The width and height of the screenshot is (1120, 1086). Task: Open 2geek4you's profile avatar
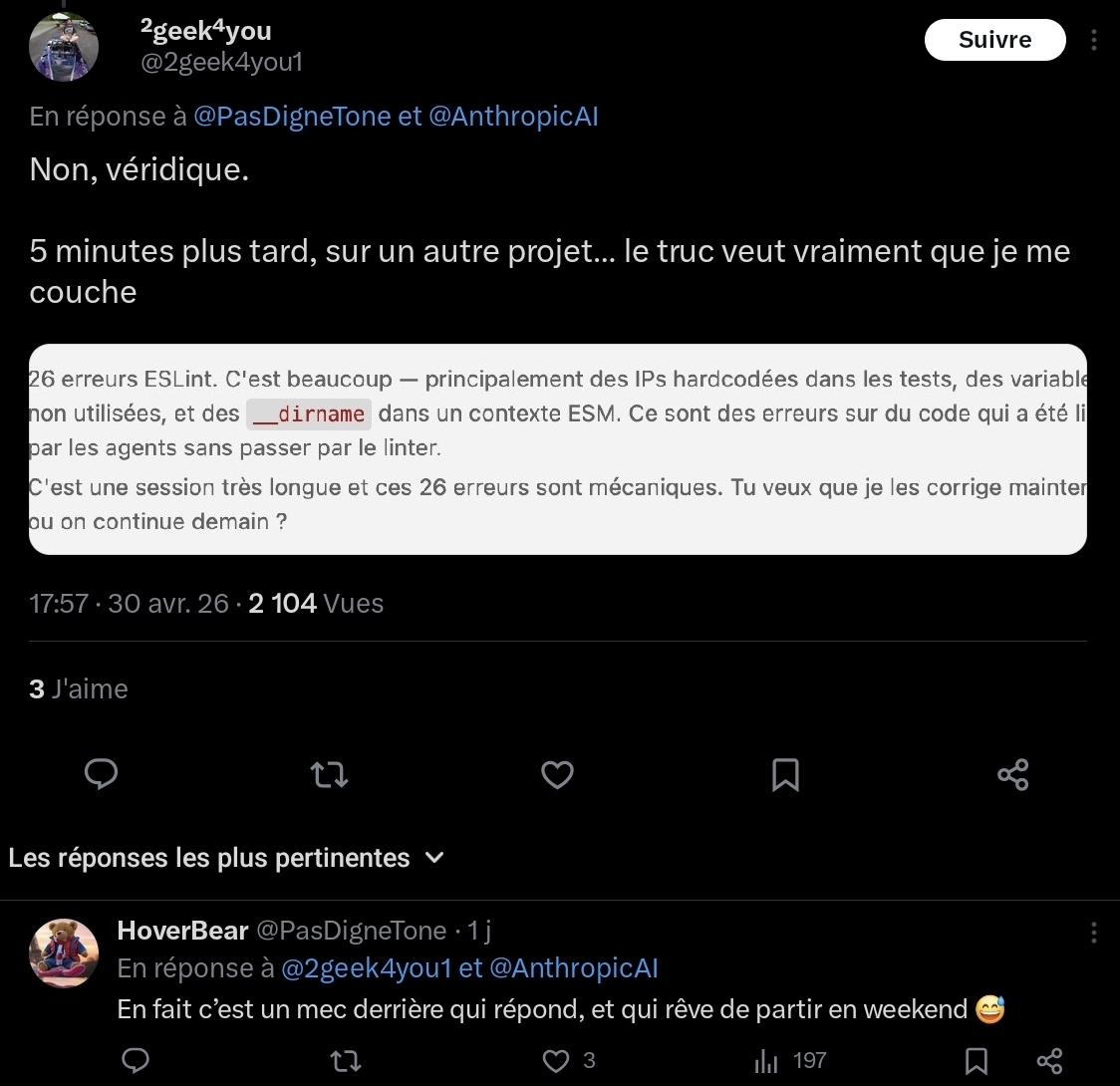click(x=64, y=47)
